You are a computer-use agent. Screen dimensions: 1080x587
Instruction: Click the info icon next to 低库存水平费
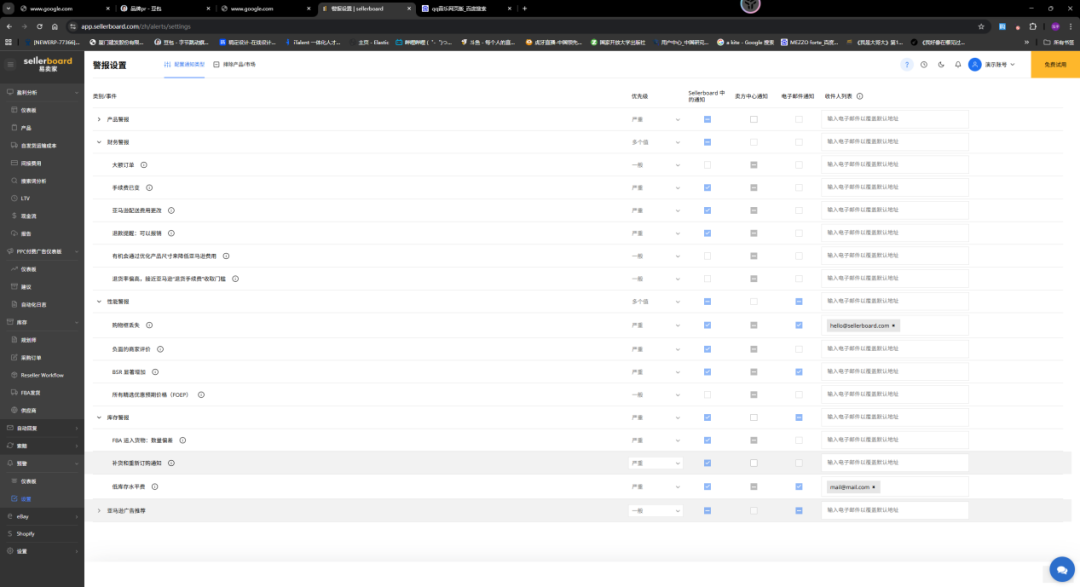coord(155,486)
